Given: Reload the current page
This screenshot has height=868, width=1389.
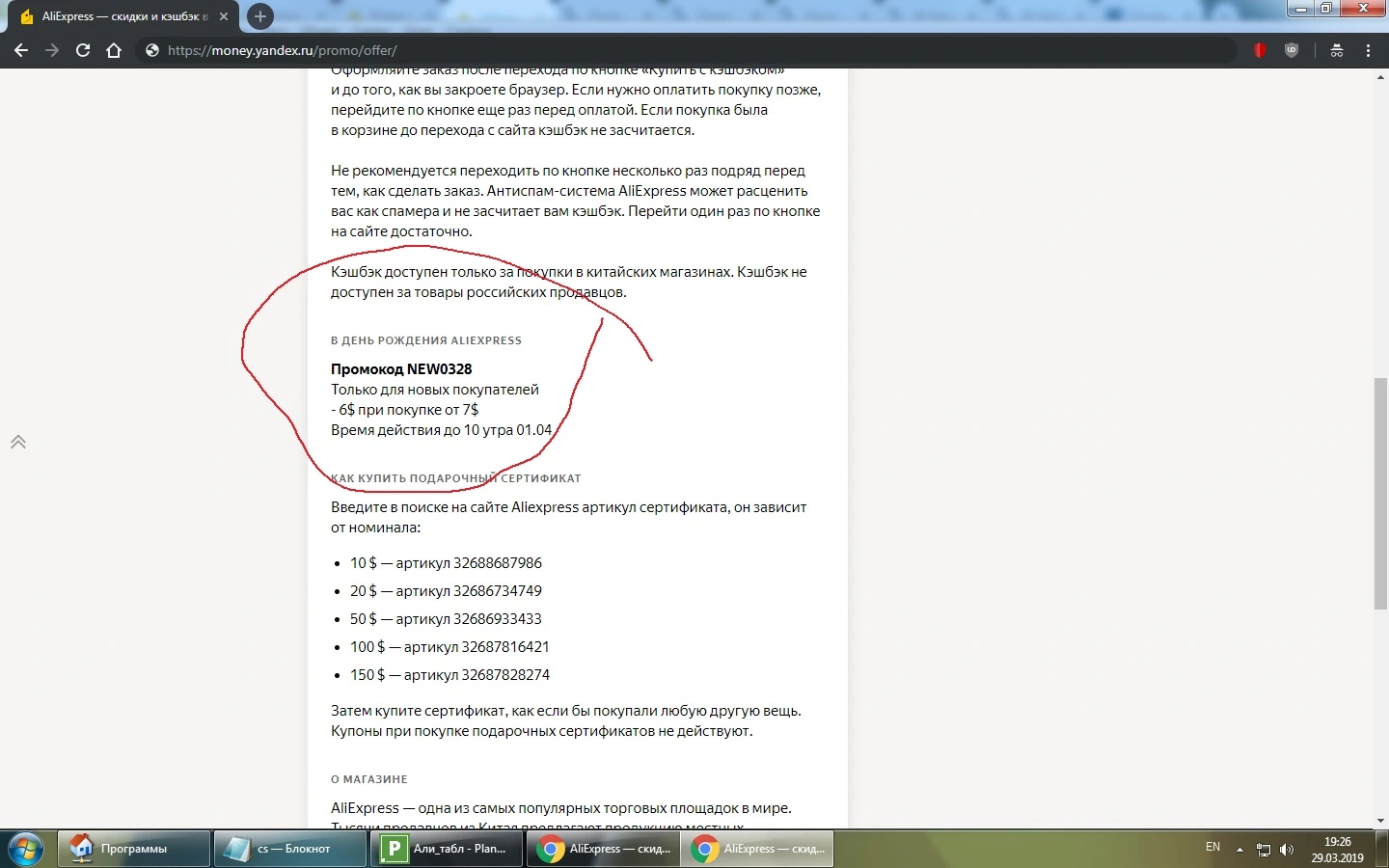Looking at the screenshot, I should [x=83, y=50].
